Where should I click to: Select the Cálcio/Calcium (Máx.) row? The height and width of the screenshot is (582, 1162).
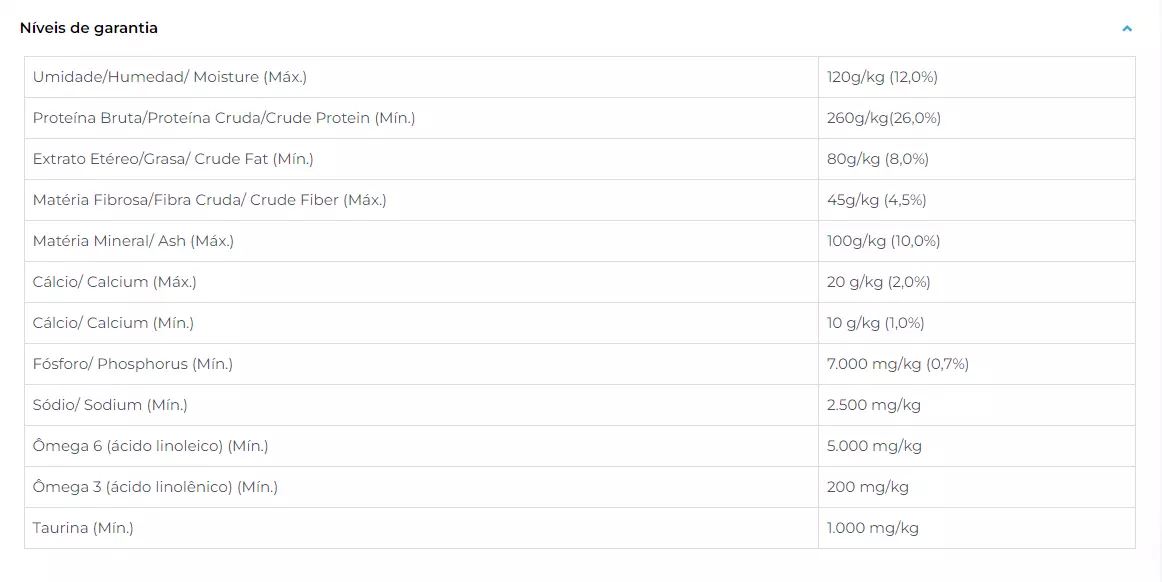(x=580, y=282)
